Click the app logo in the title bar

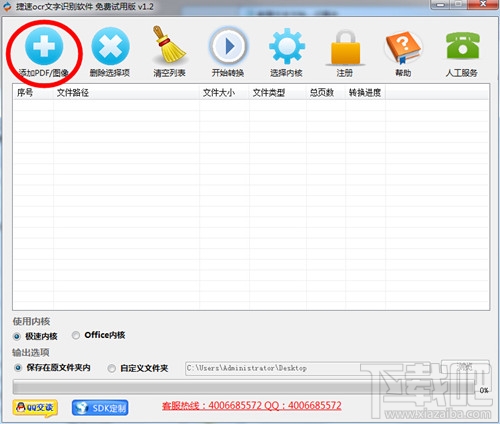point(7,6)
